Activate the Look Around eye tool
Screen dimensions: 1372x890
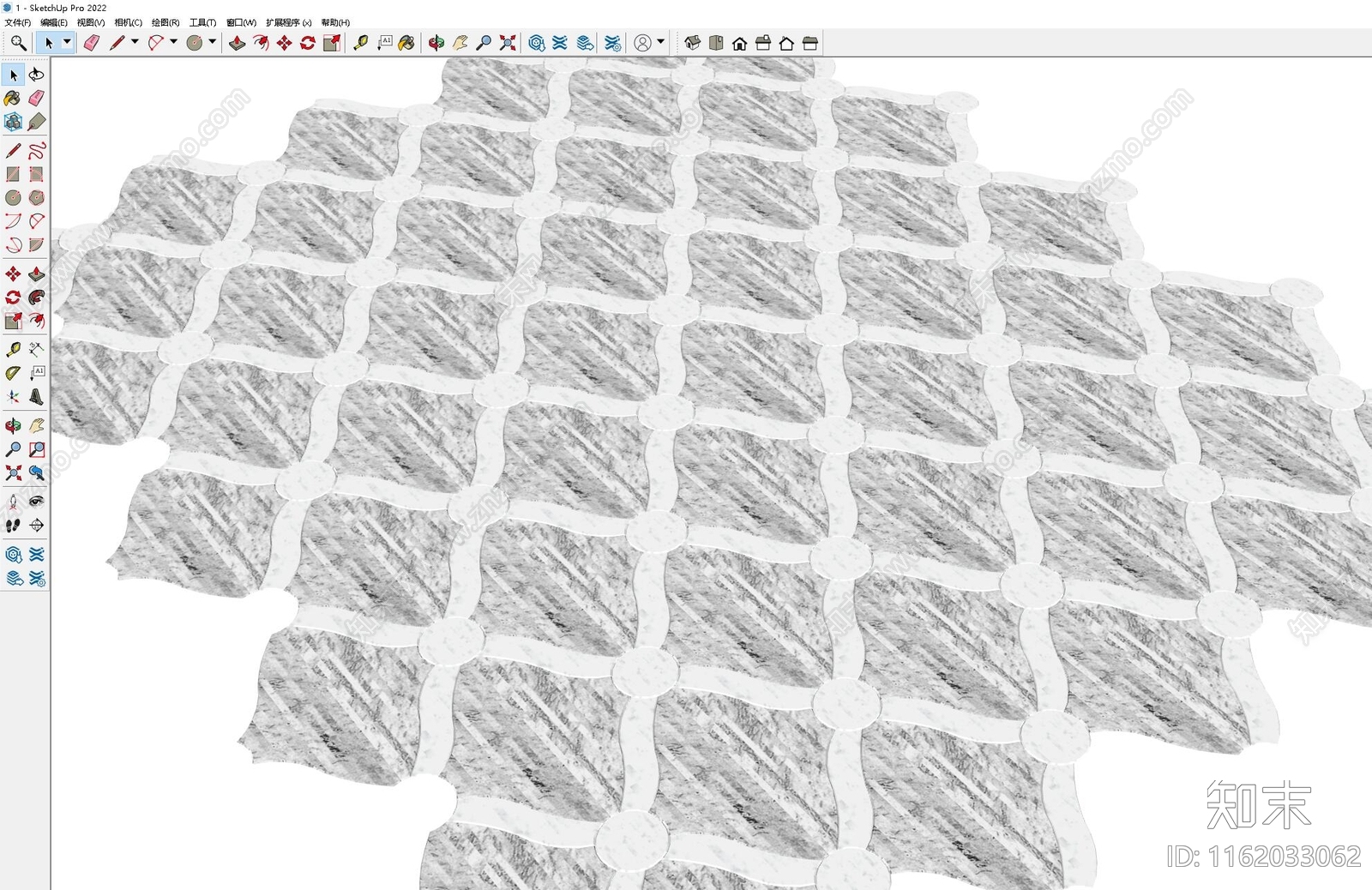pyautogui.click(x=36, y=502)
